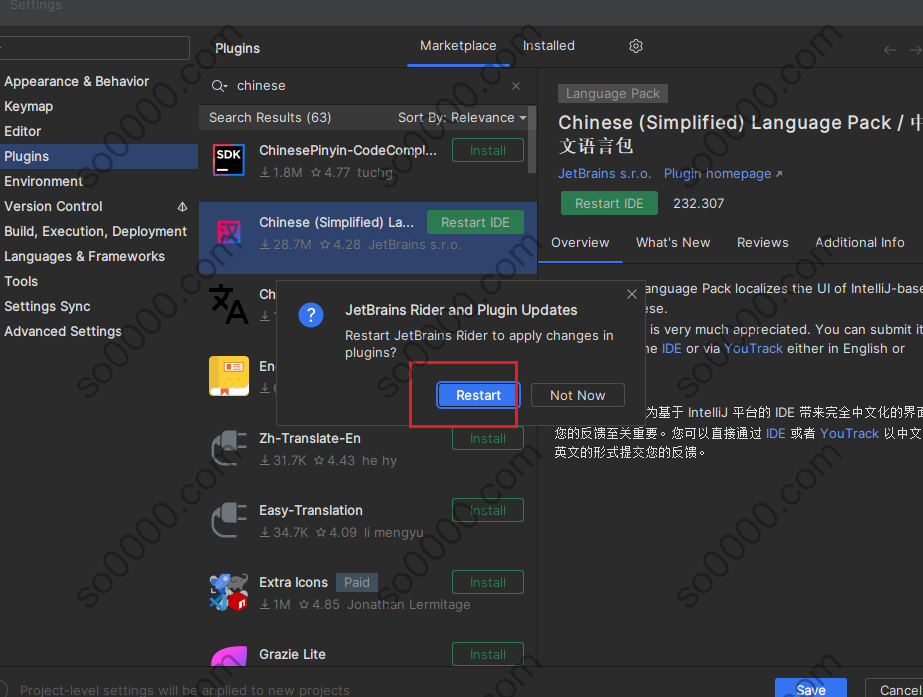Open search options magnifier in plugin search
Screen dimensions: 923x697
[x=219, y=86]
